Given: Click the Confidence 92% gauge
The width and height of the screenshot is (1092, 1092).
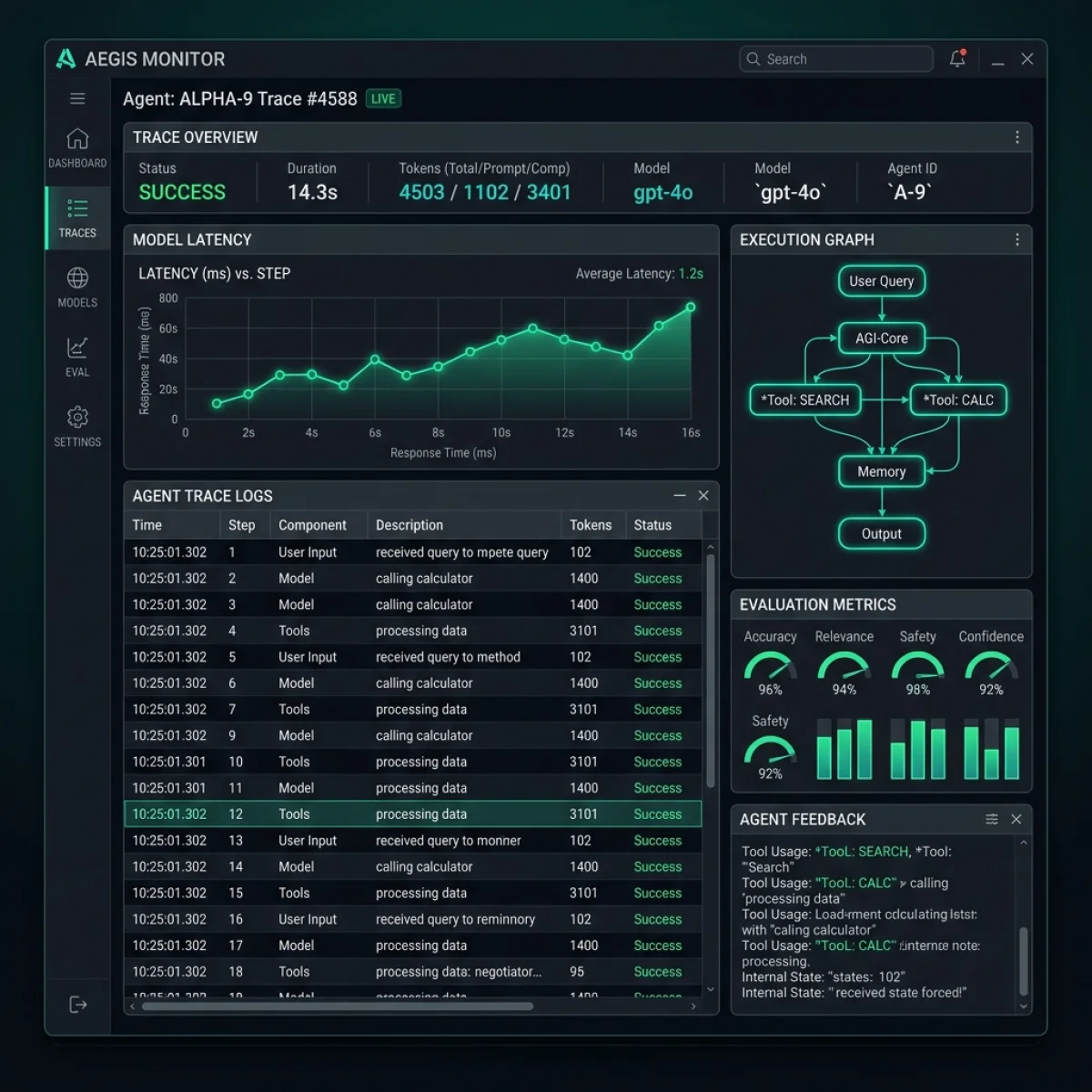Looking at the screenshot, I should pyautogui.click(x=991, y=665).
